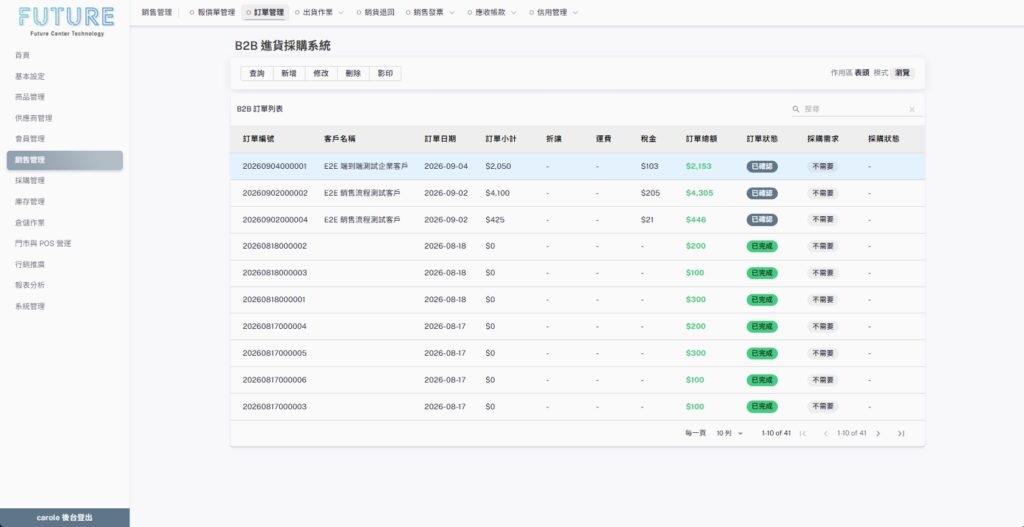Click the 客戶名稱 column header
Viewport: 1024px width, 527px height.
click(x=340, y=139)
